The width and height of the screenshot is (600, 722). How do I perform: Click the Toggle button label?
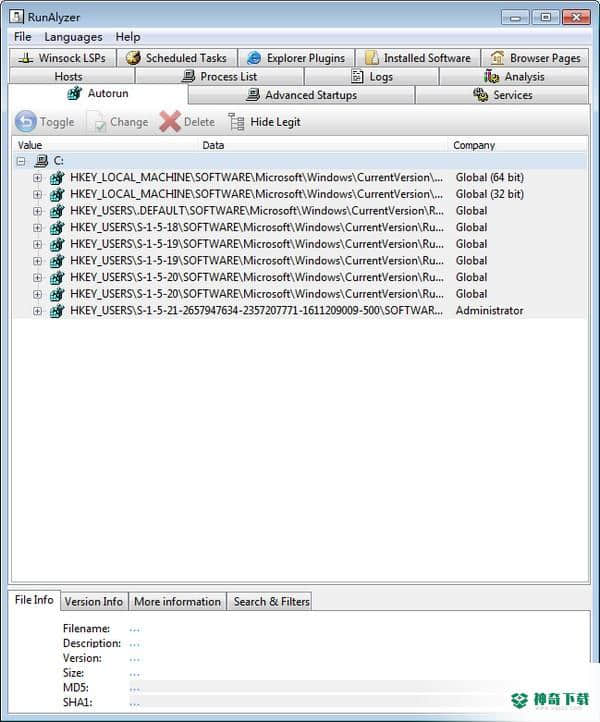click(x=57, y=122)
